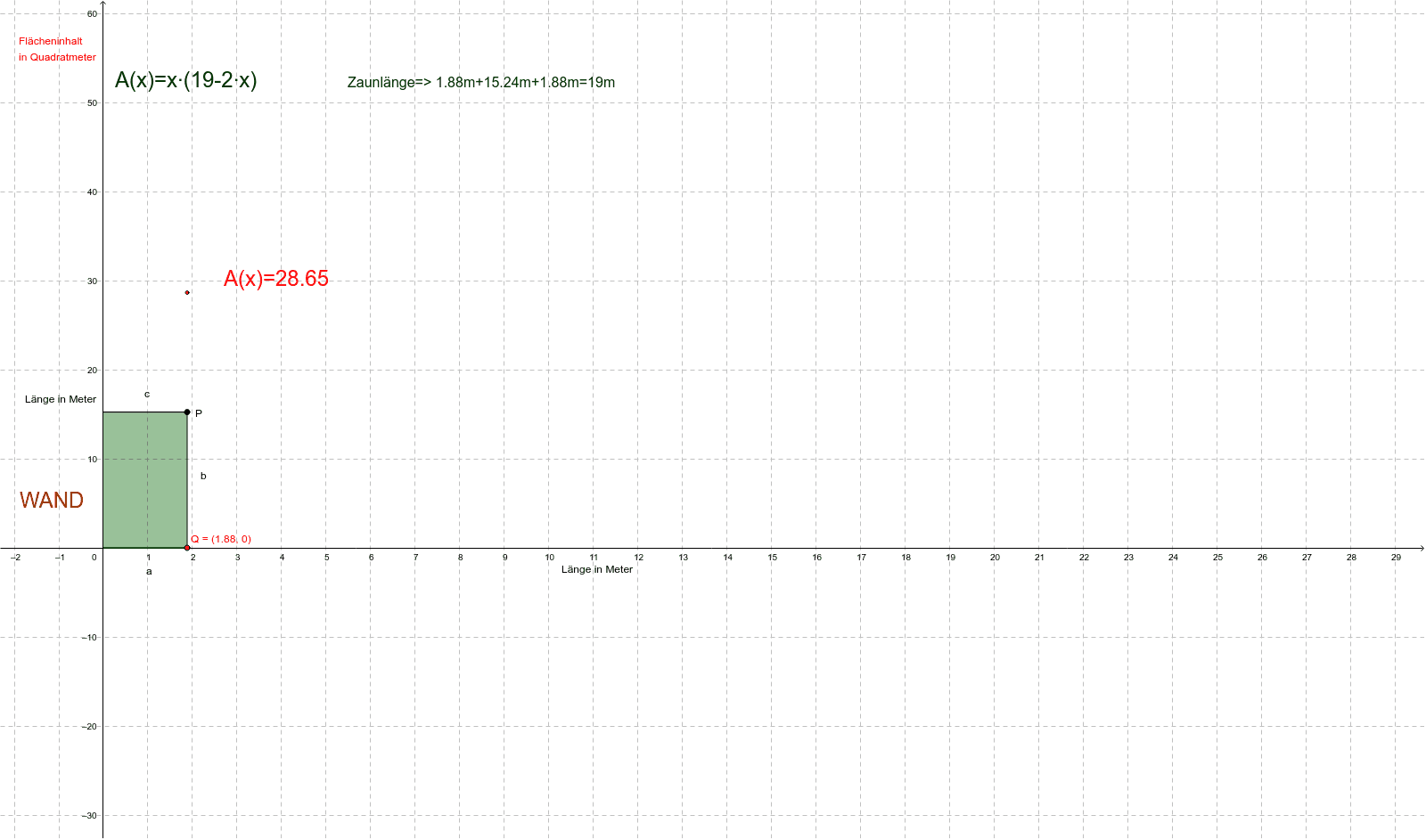Select the red A(x)=28.65 value label
The image size is (1426, 840).
click(x=276, y=279)
